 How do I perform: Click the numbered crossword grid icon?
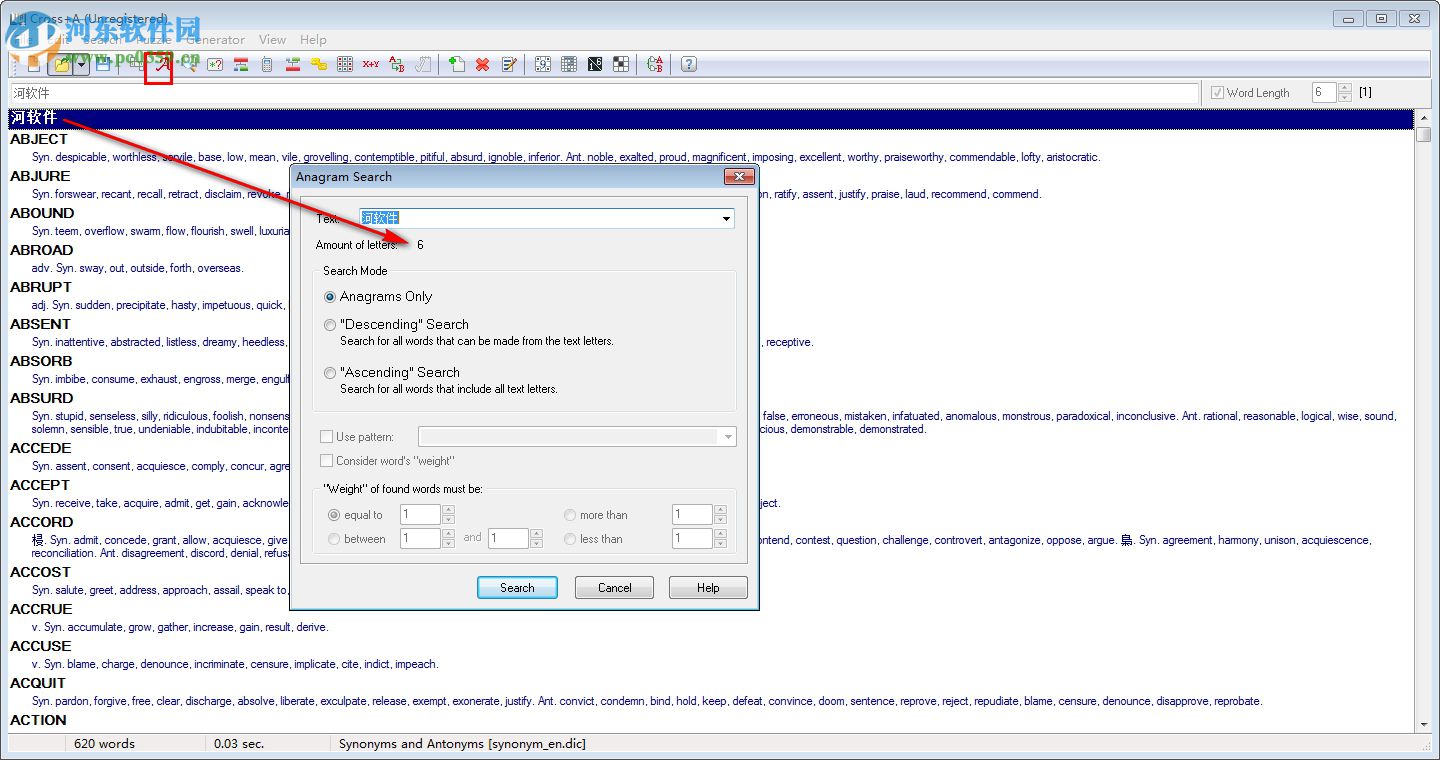pos(543,65)
